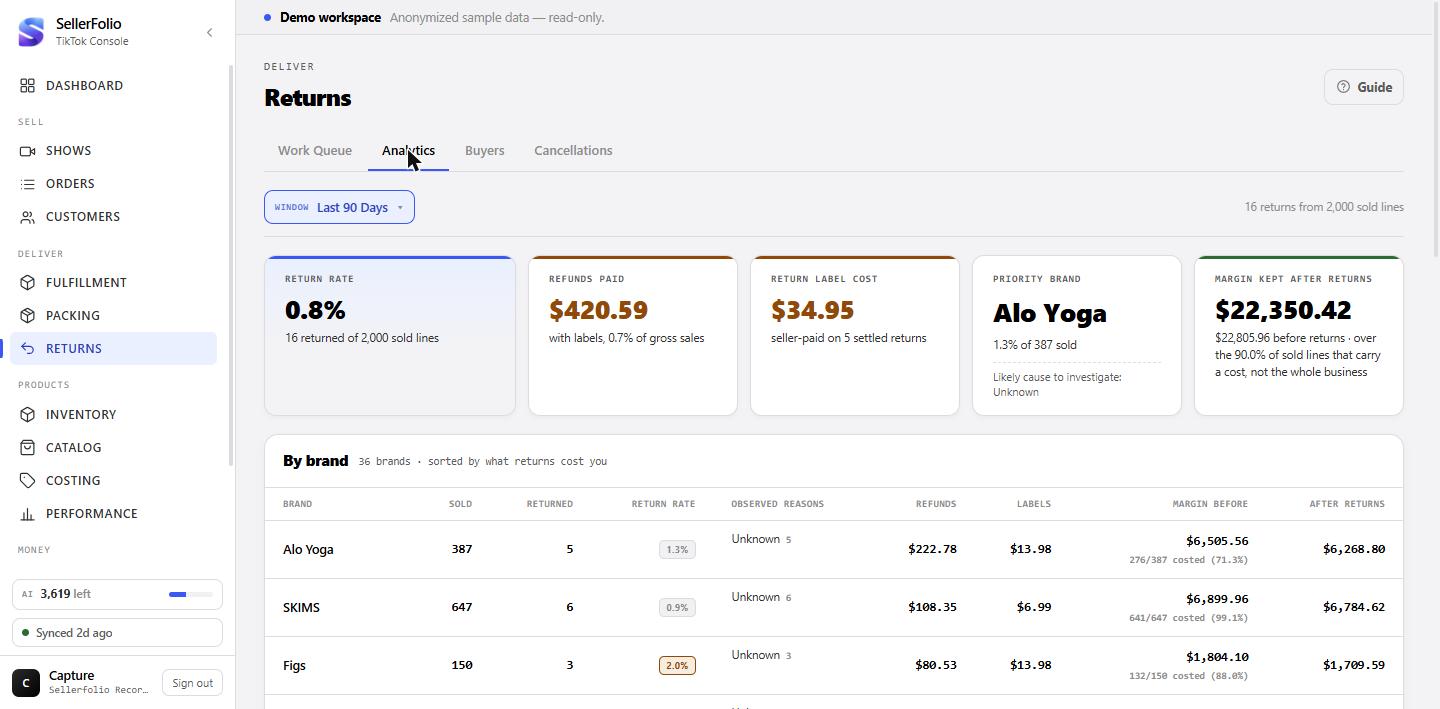This screenshot has height=709, width=1440.
Task: Click the Margin Before column header
Action: pyautogui.click(x=1210, y=504)
